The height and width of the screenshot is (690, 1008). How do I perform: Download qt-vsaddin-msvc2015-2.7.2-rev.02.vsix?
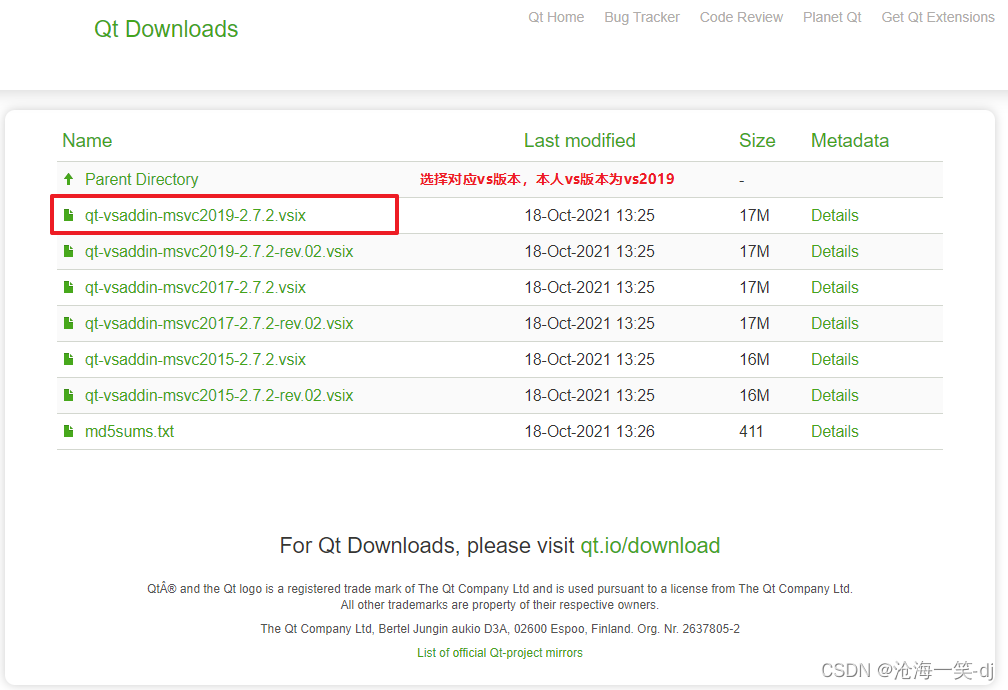(x=219, y=395)
